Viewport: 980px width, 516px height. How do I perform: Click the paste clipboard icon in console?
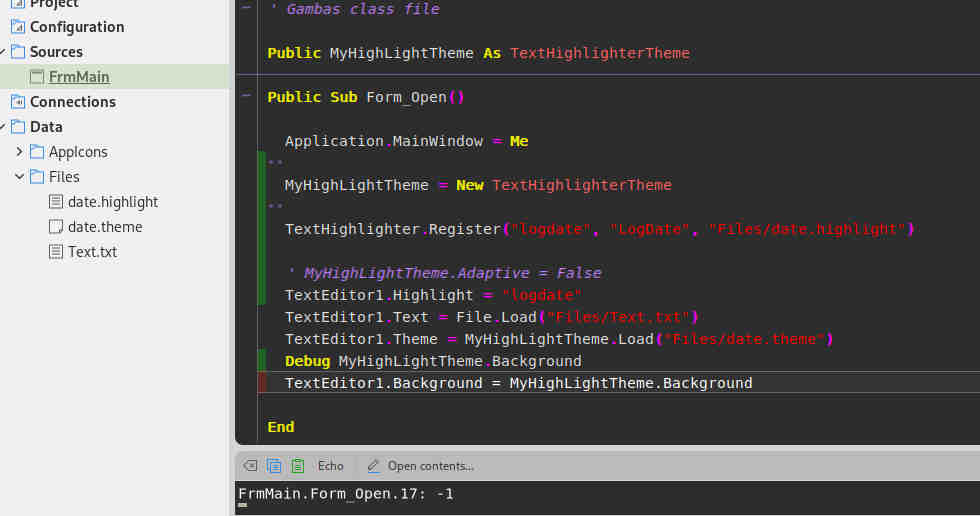point(298,466)
